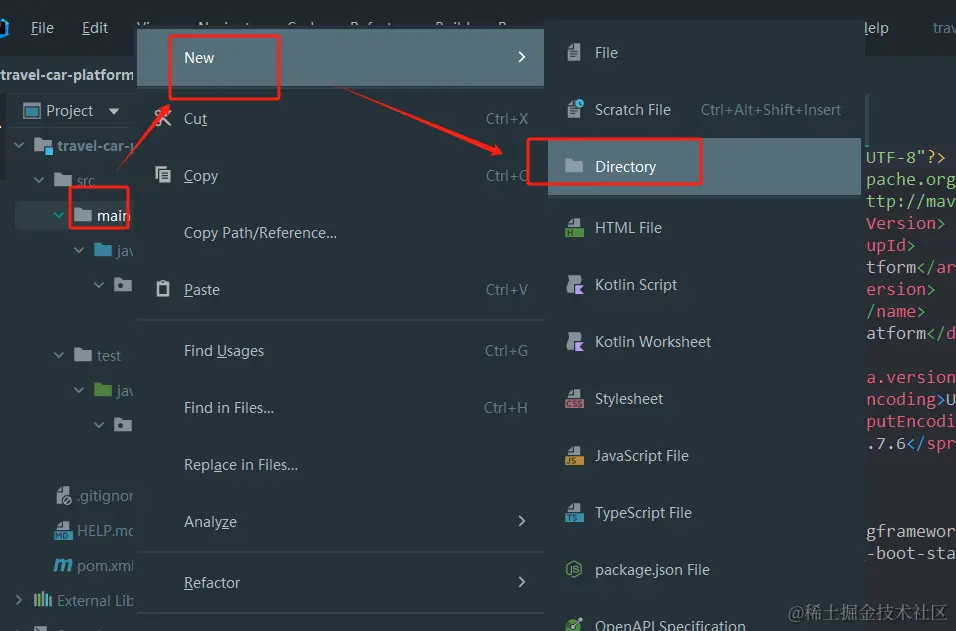This screenshot has height=631, width=956.
Task: Click the TypeScript File TS icon
Action: pos(574,513)
